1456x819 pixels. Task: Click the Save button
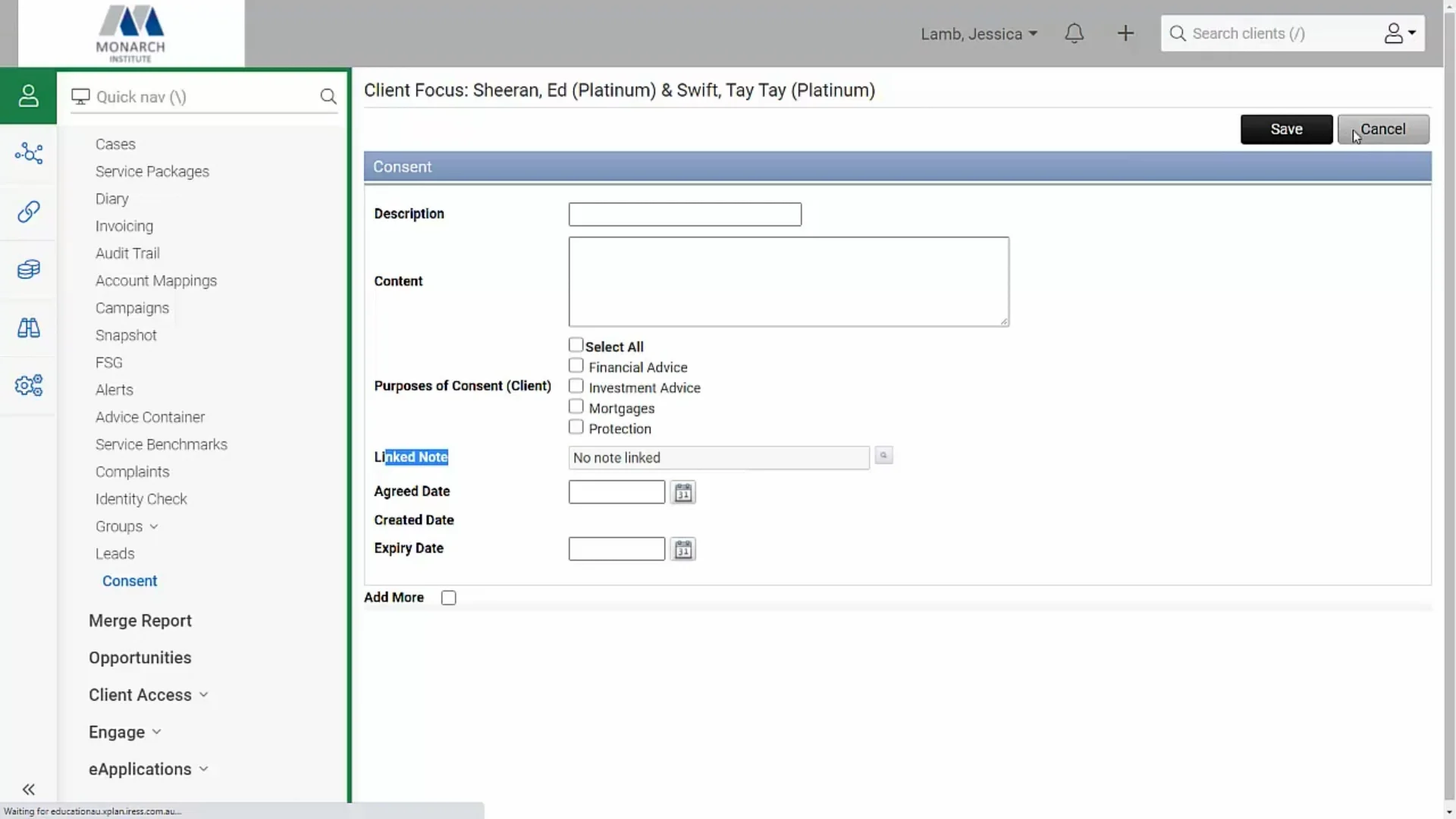(1286, 130)
